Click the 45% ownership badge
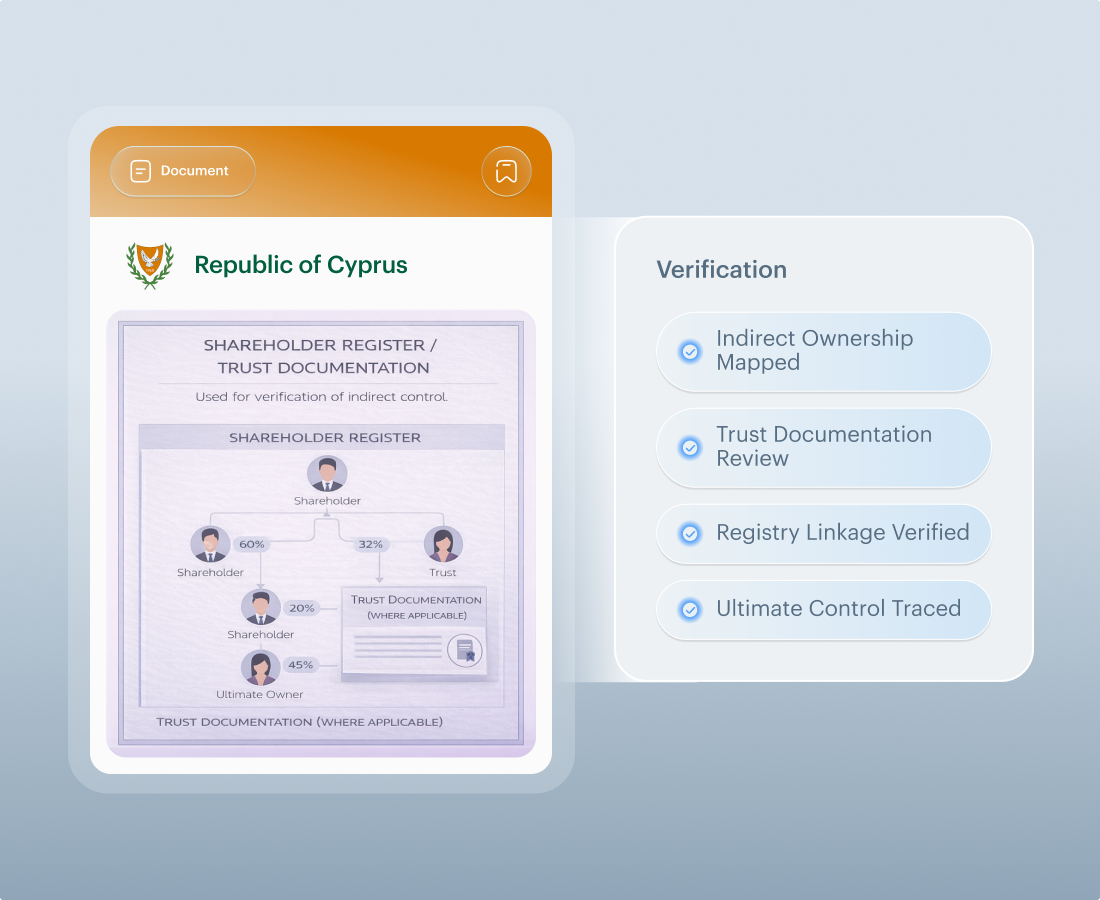 [x=301, y=665]
